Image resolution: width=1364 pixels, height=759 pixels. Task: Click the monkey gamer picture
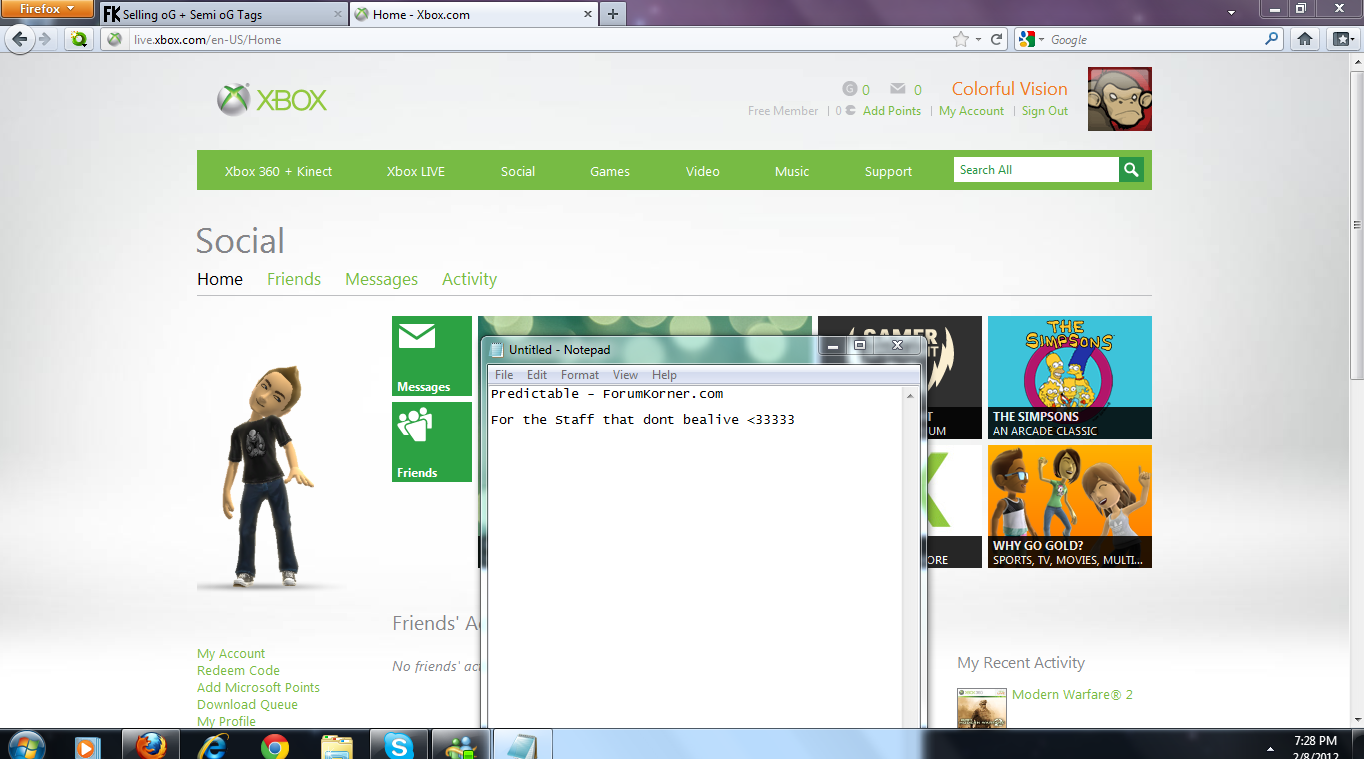[1120, 99]
